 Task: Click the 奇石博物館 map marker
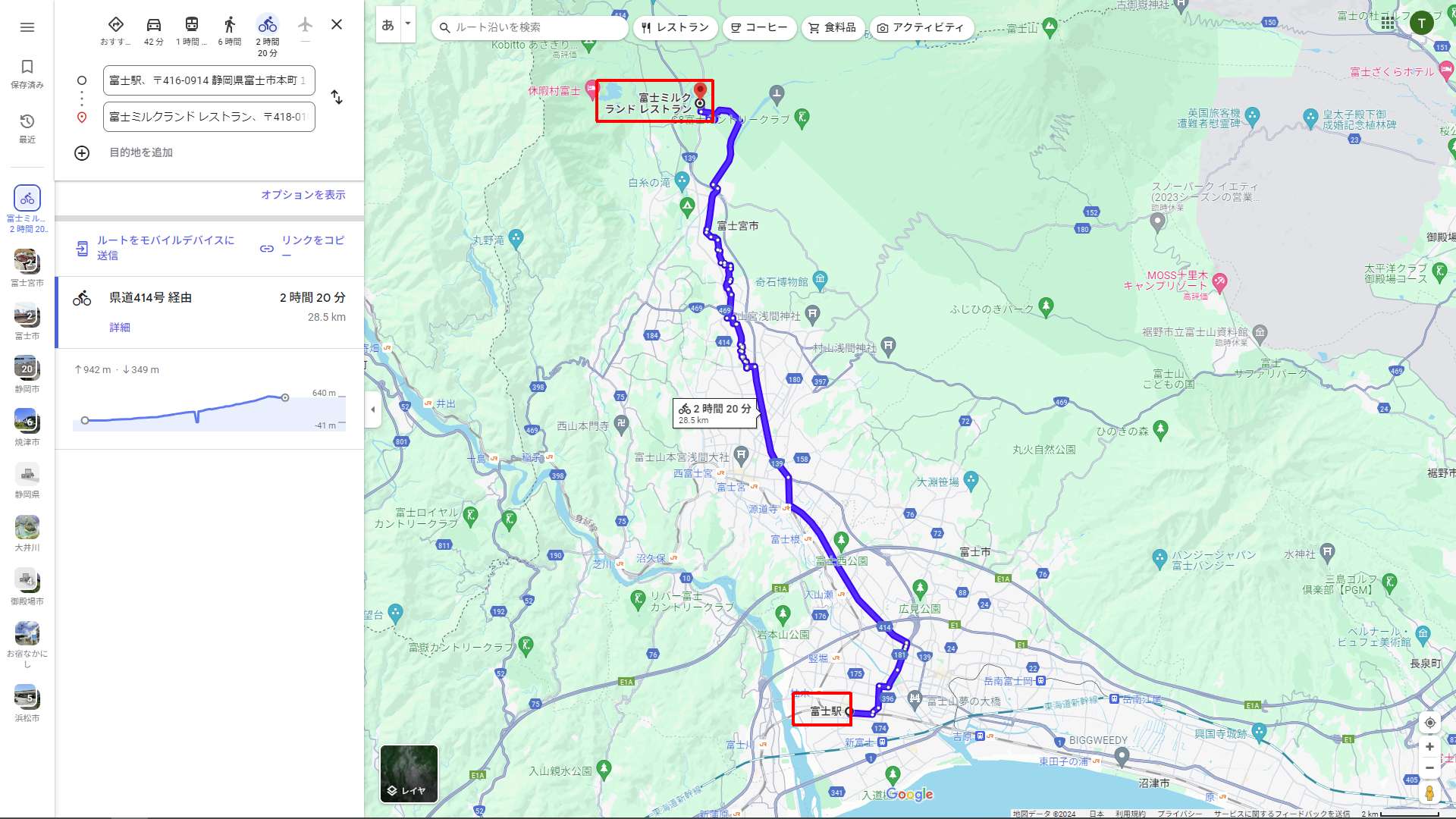pos(820,279)
